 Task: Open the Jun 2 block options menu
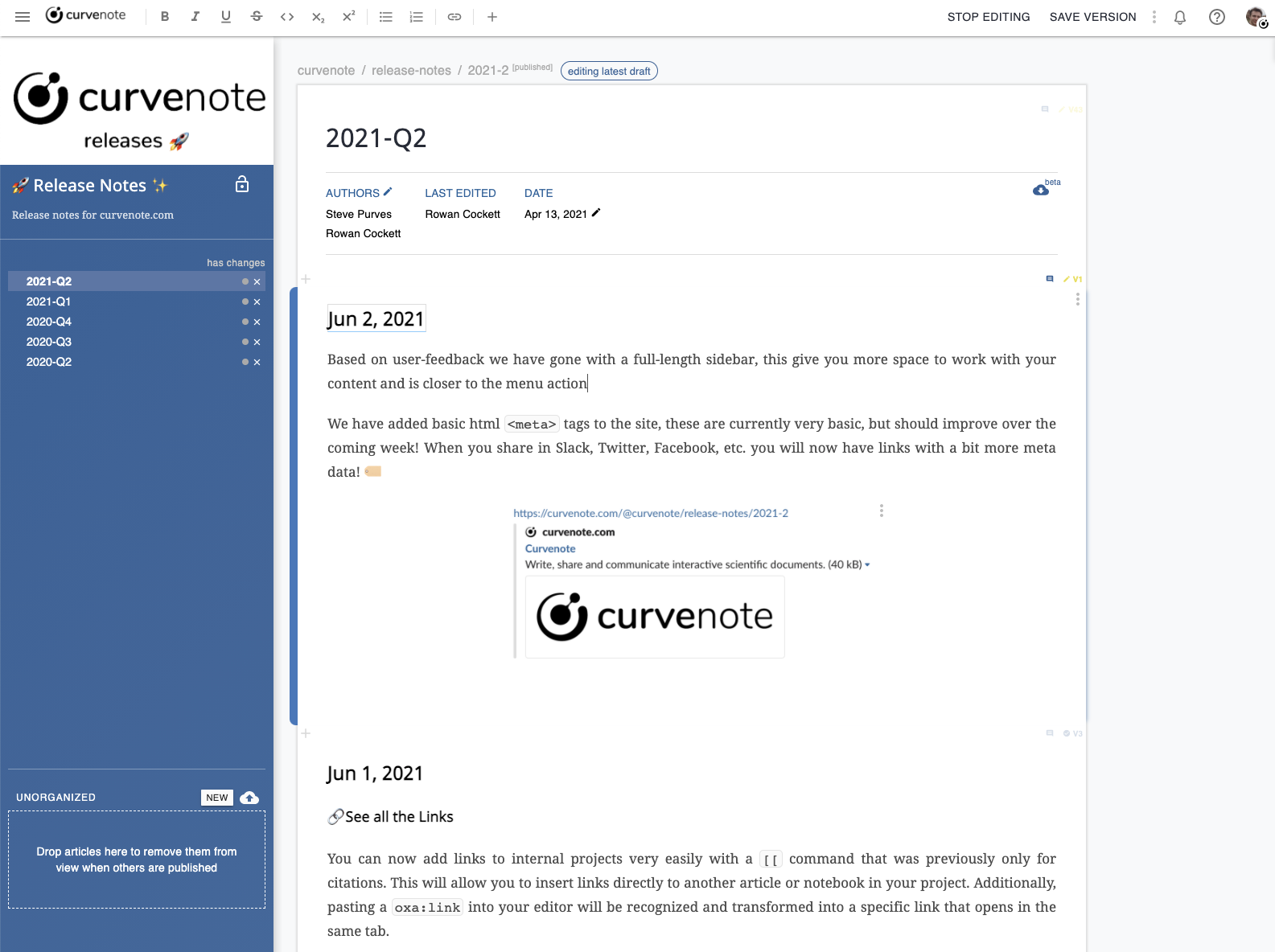pyautogui.click(x=1078, y=299)
